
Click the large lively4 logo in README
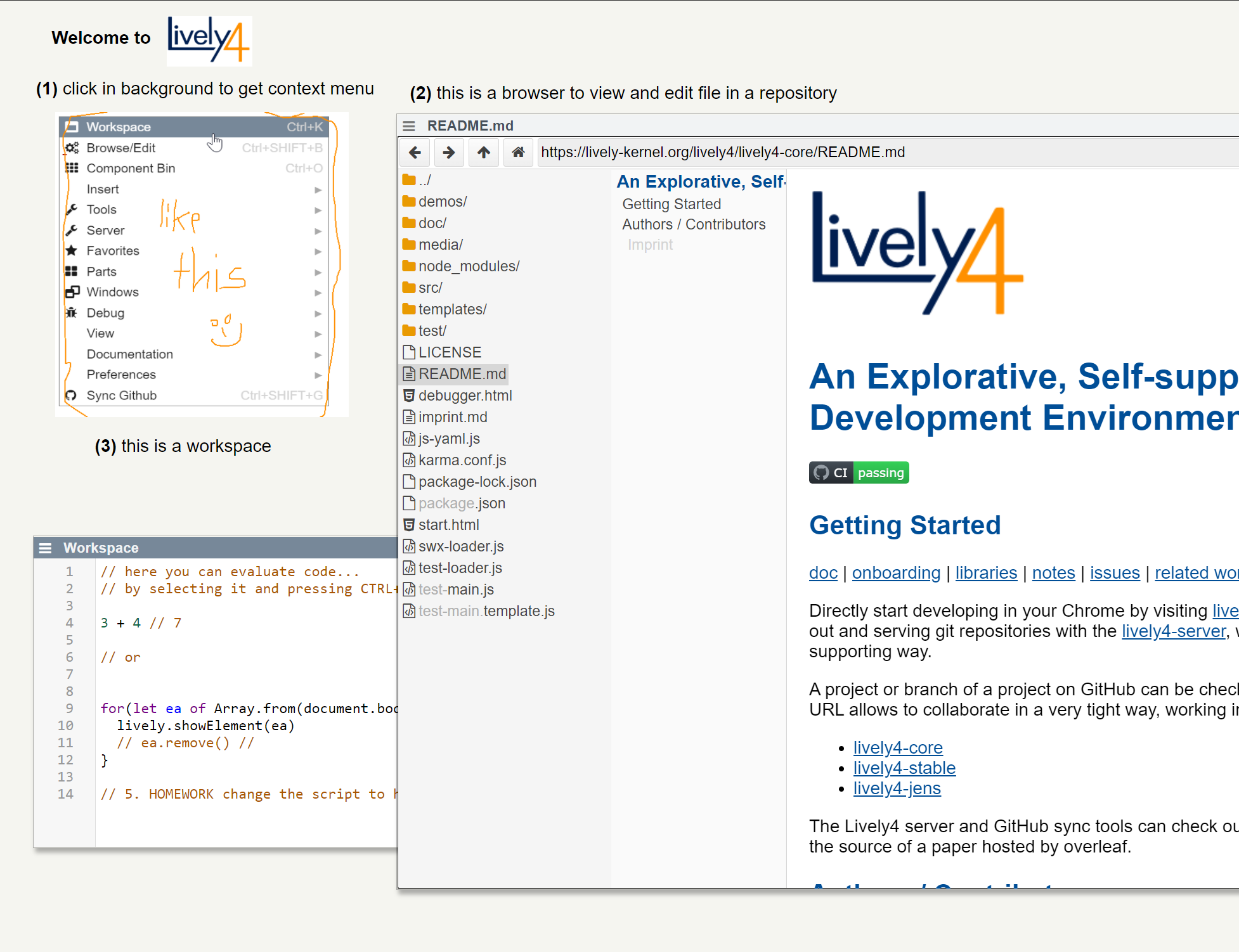pyautogui.click(x=917, y=254)
